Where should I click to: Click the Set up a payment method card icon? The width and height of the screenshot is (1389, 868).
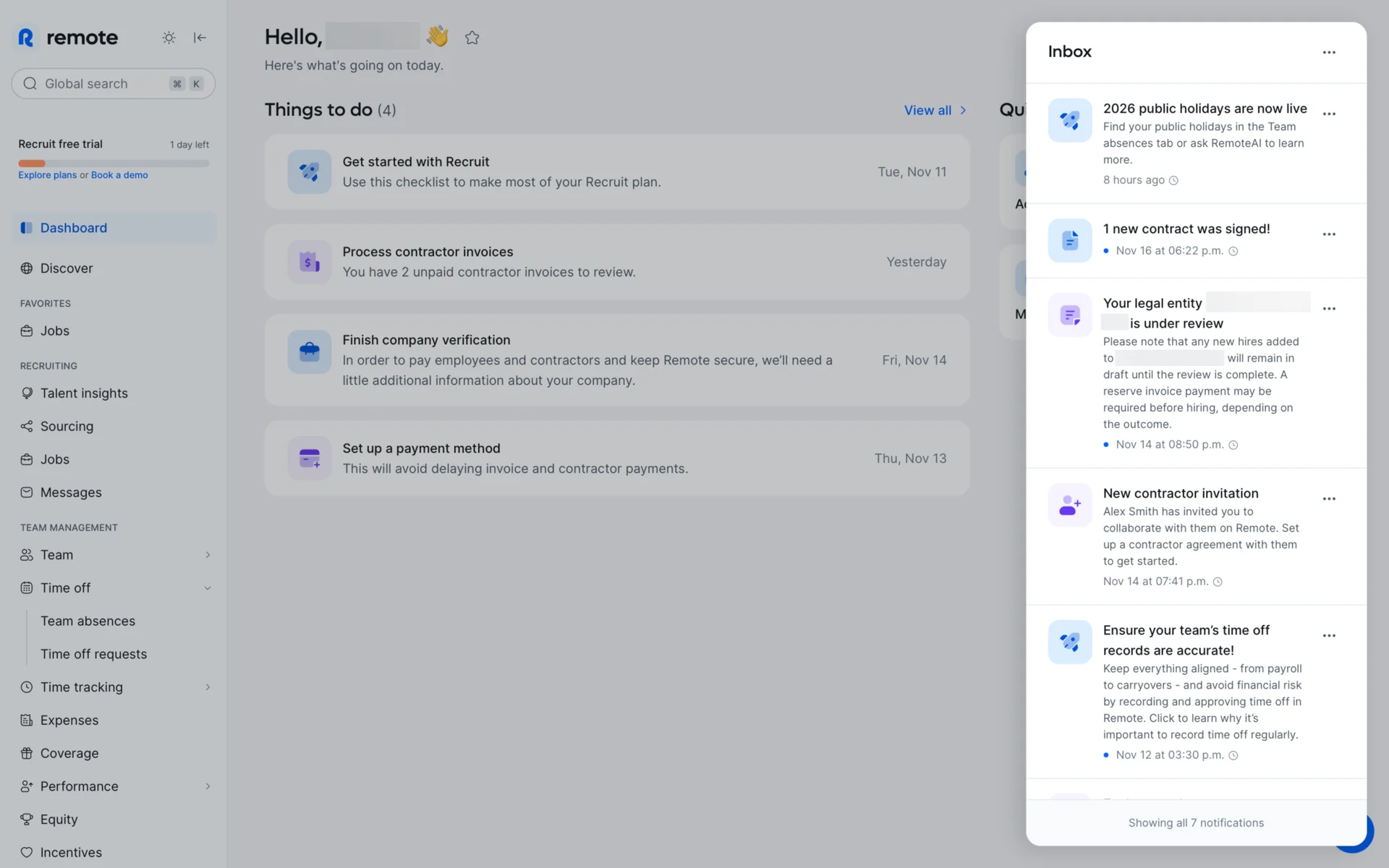[x=309, y=459]
